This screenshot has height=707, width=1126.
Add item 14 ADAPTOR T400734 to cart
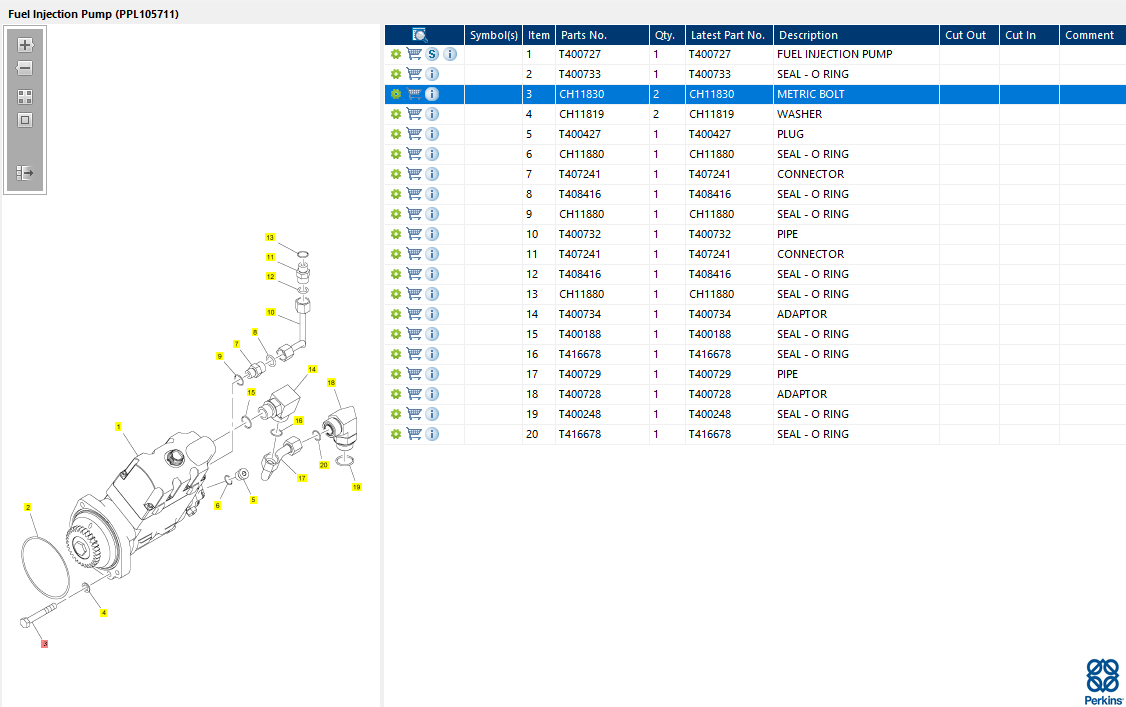414,314
